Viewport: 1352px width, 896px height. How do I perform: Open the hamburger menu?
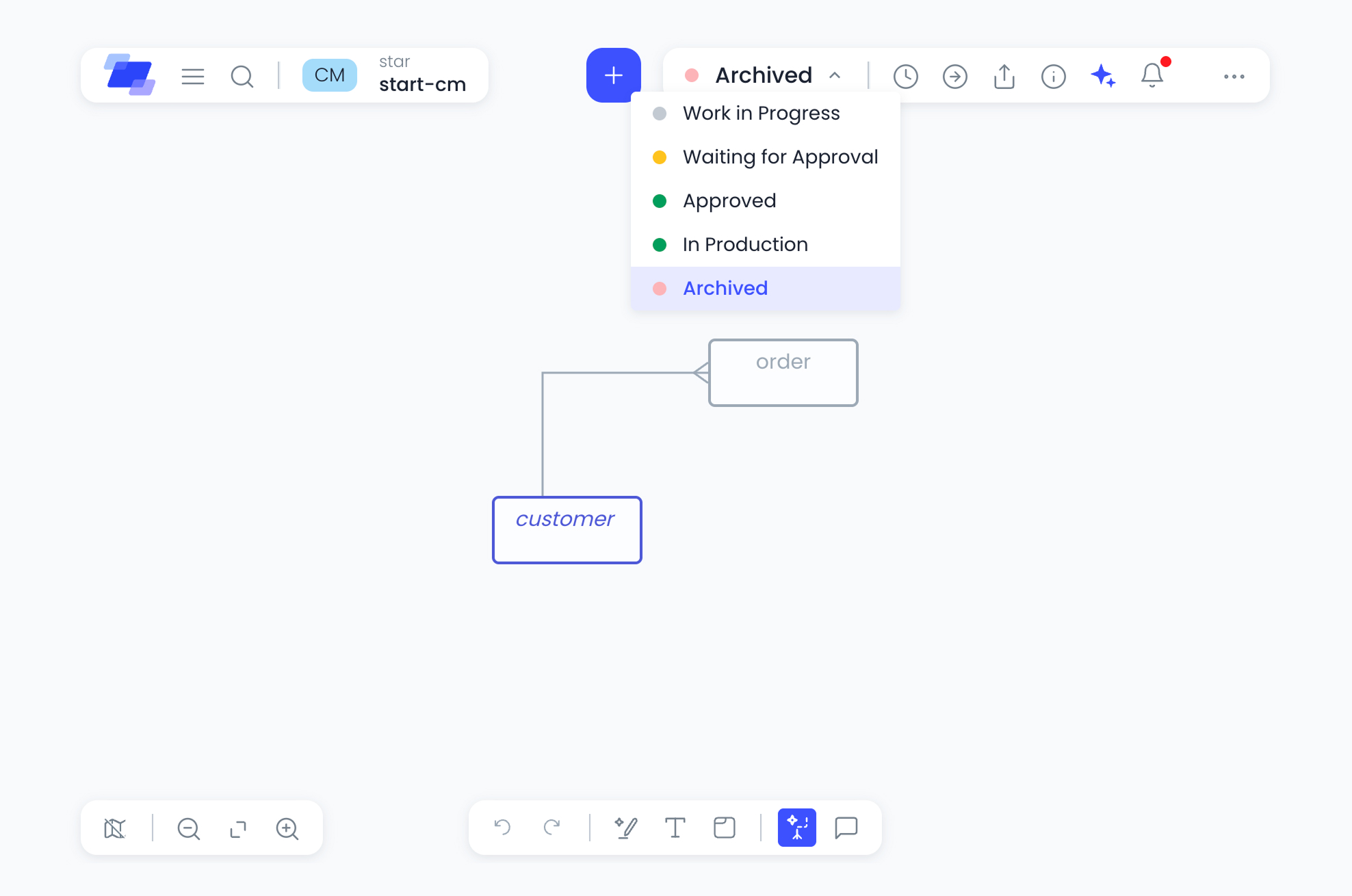tap(193, 76)
